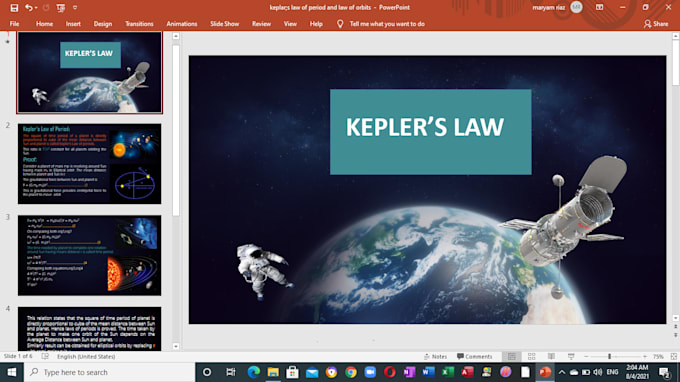Click the Tell me lightbulb icon
The height and width of the screenshot is (382, 680).
click(340, 24)
